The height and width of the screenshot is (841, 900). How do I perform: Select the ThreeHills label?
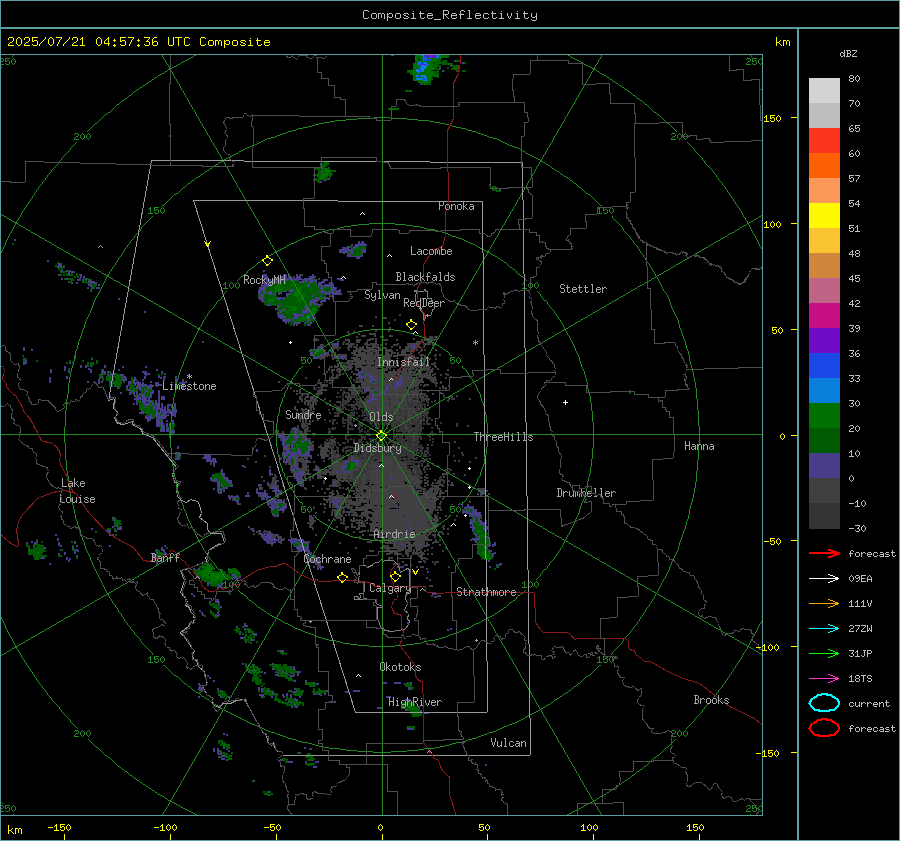tap(503, 437)
